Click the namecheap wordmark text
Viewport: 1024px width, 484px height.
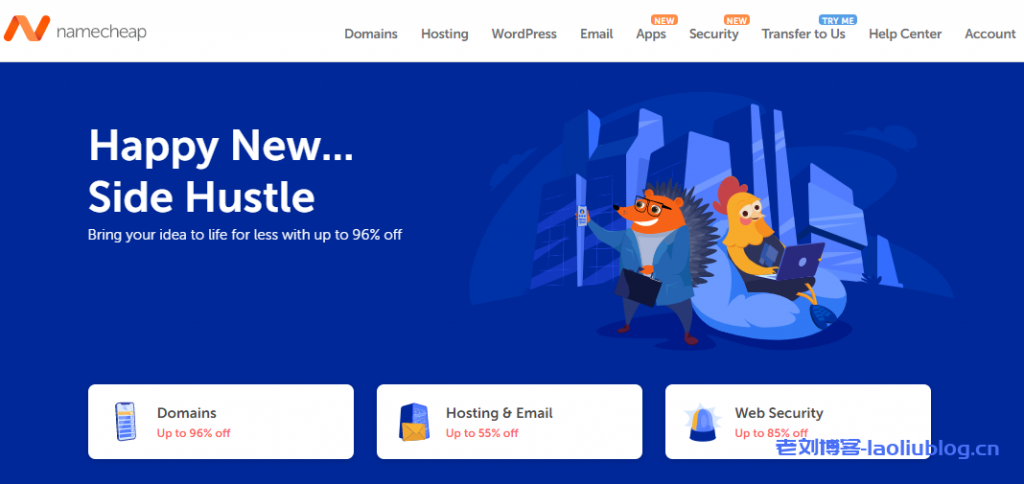pos(101,32)
